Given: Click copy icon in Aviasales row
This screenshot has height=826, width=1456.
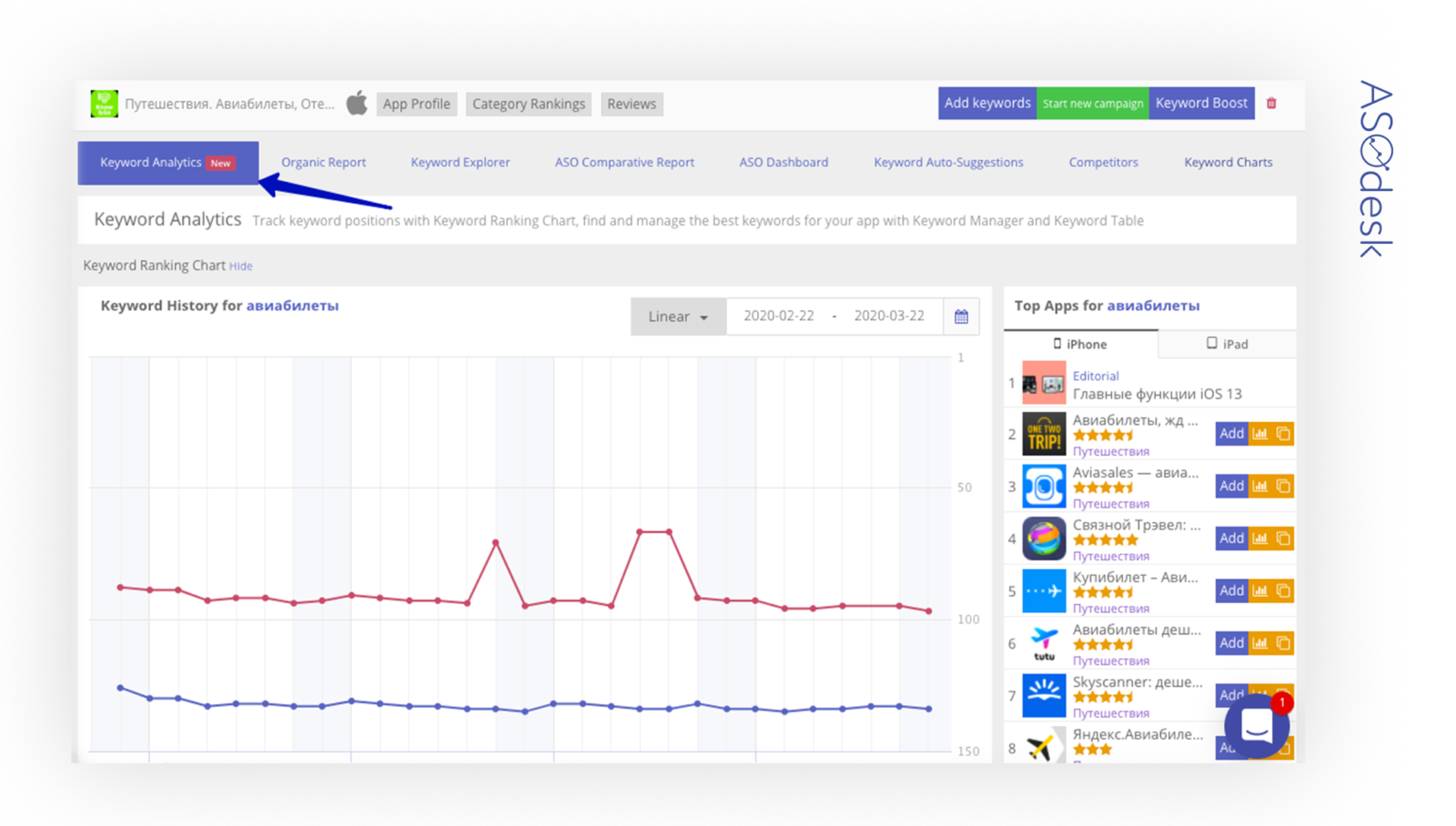Looking at the screenshot, I should tap(1283, 486).
